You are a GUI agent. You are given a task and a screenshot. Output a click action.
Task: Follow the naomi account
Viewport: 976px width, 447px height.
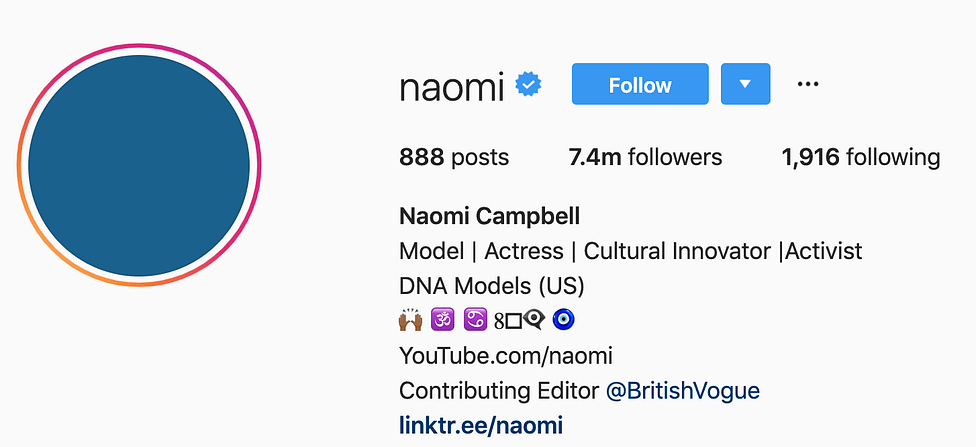[x=640, y=84]
